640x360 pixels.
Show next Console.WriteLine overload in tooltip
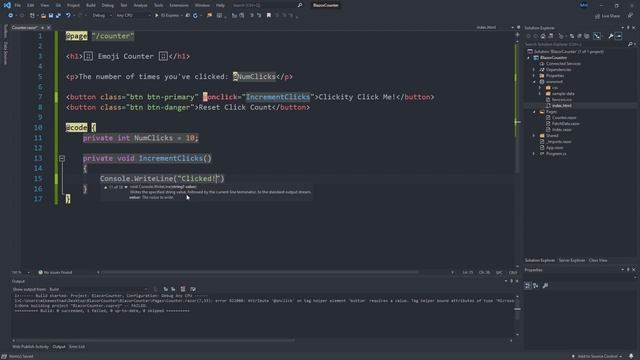(126, 187)
